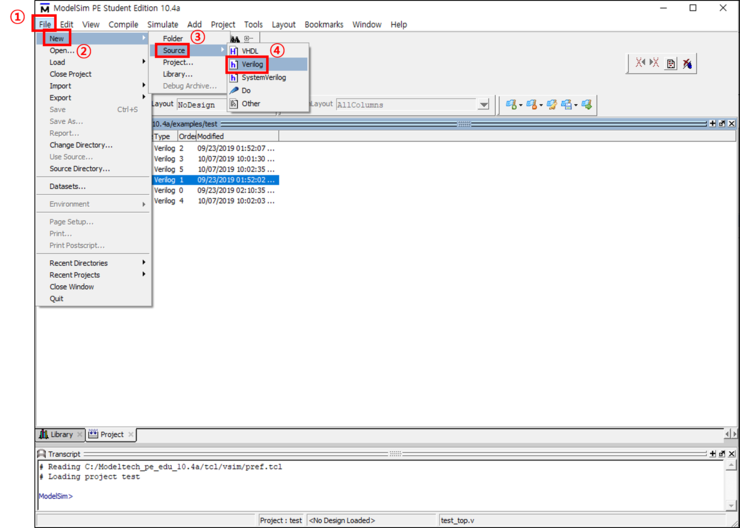
Task: Click the AllColumns column layout field
Action: coord(406,105)
